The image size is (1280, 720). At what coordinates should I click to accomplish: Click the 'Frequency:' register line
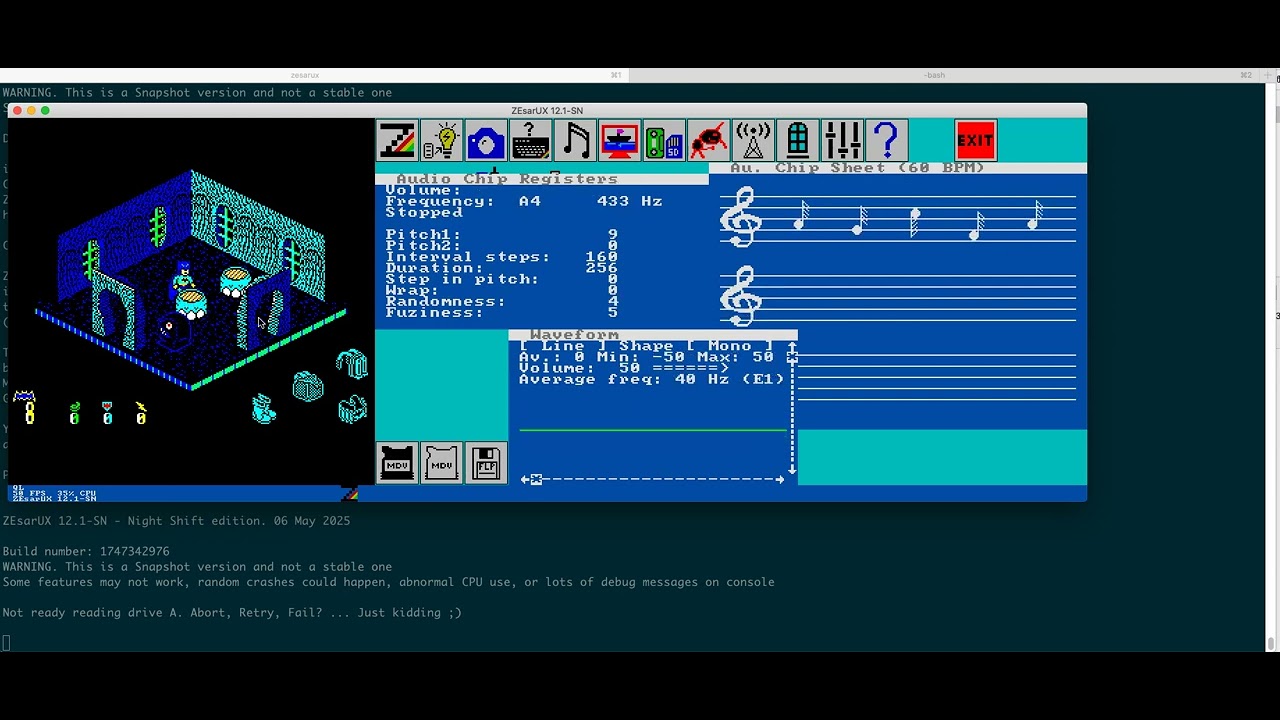click(x=524, y=201)
